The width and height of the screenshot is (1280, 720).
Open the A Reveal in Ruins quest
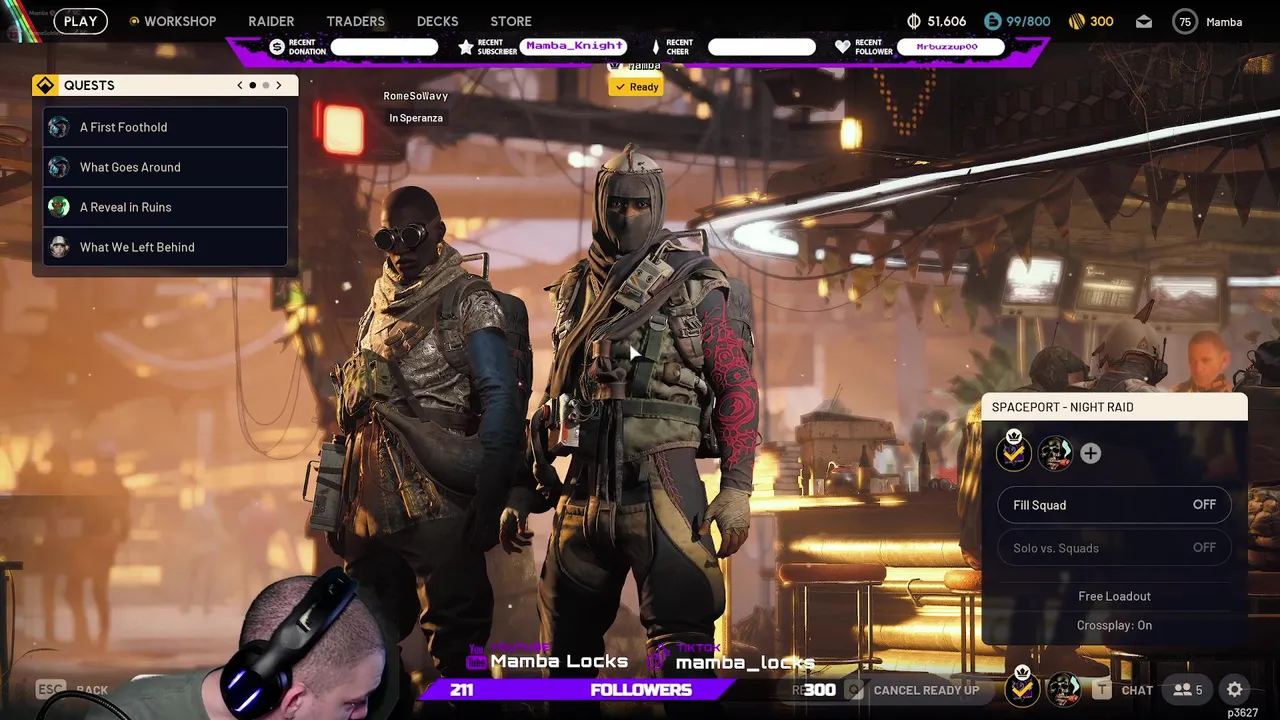(x=165, y=207)
